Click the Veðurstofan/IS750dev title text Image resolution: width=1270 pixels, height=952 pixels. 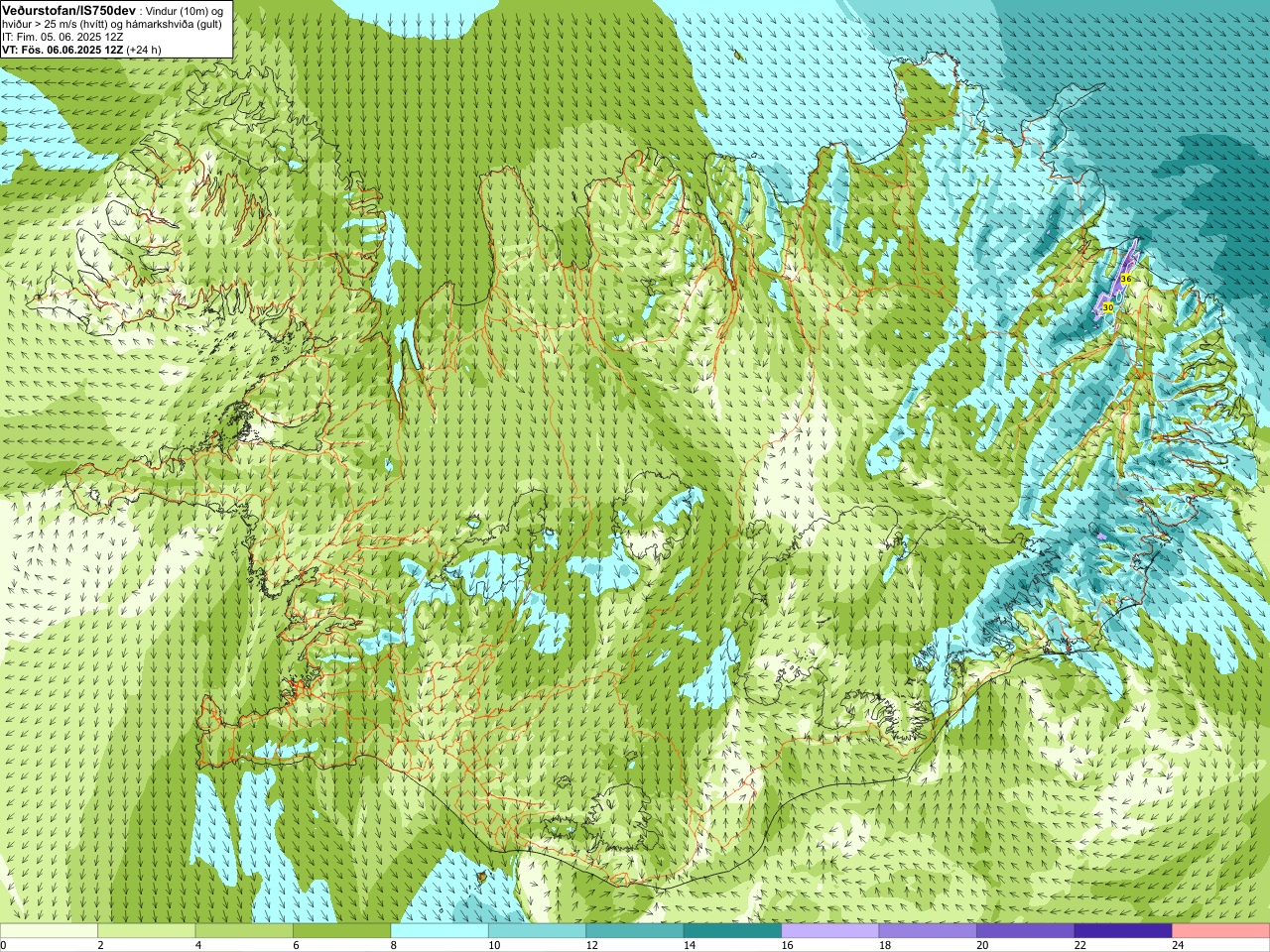click(69, 10)
